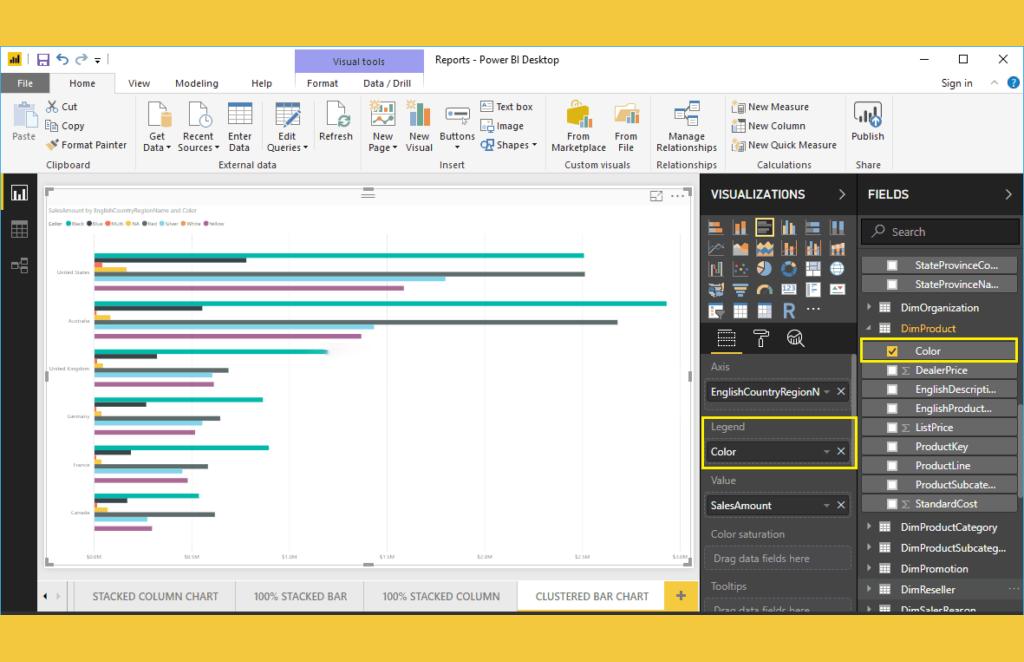The width and height of the screenshot is (1024, 662).
Task: Switch to Data view in left sidebar
Action: click(x=18, y=229)
